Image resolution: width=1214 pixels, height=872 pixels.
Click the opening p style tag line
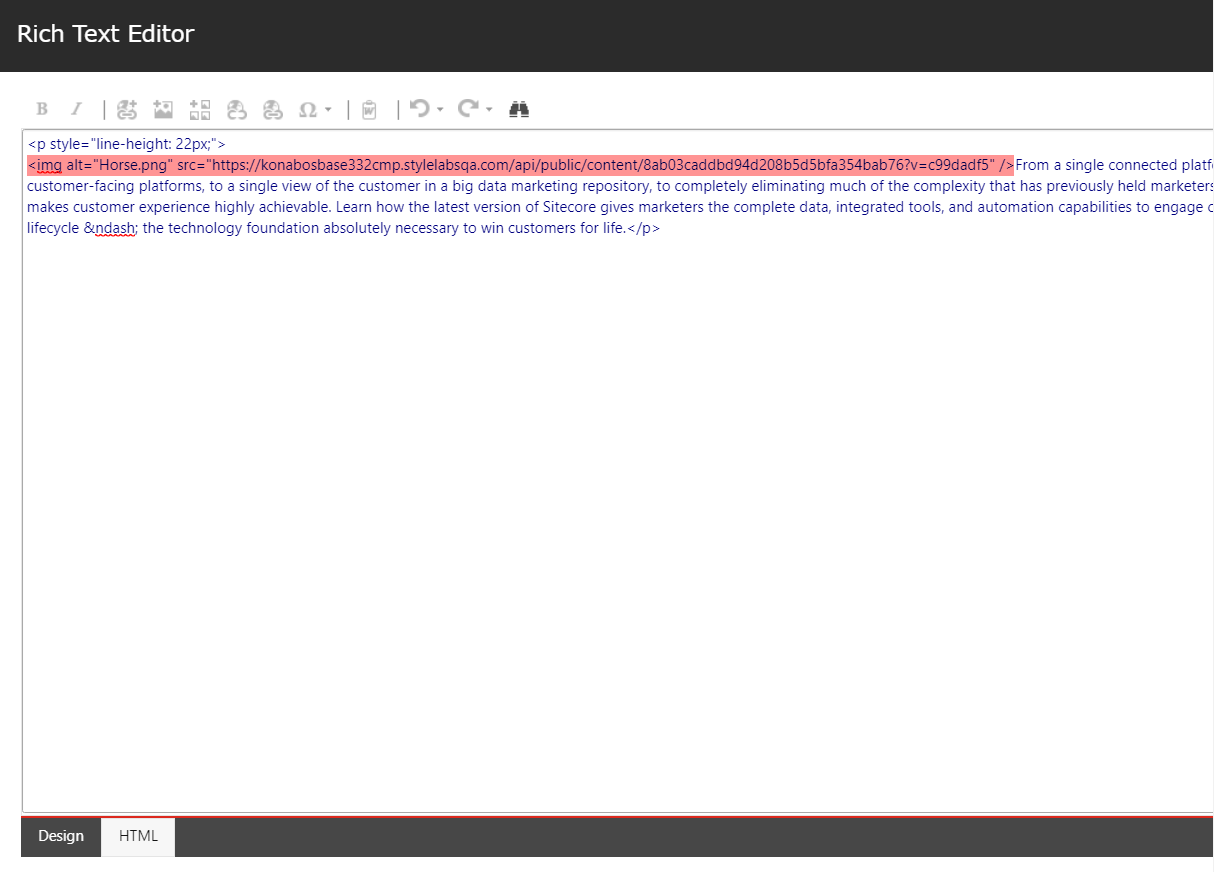(127, 144)
